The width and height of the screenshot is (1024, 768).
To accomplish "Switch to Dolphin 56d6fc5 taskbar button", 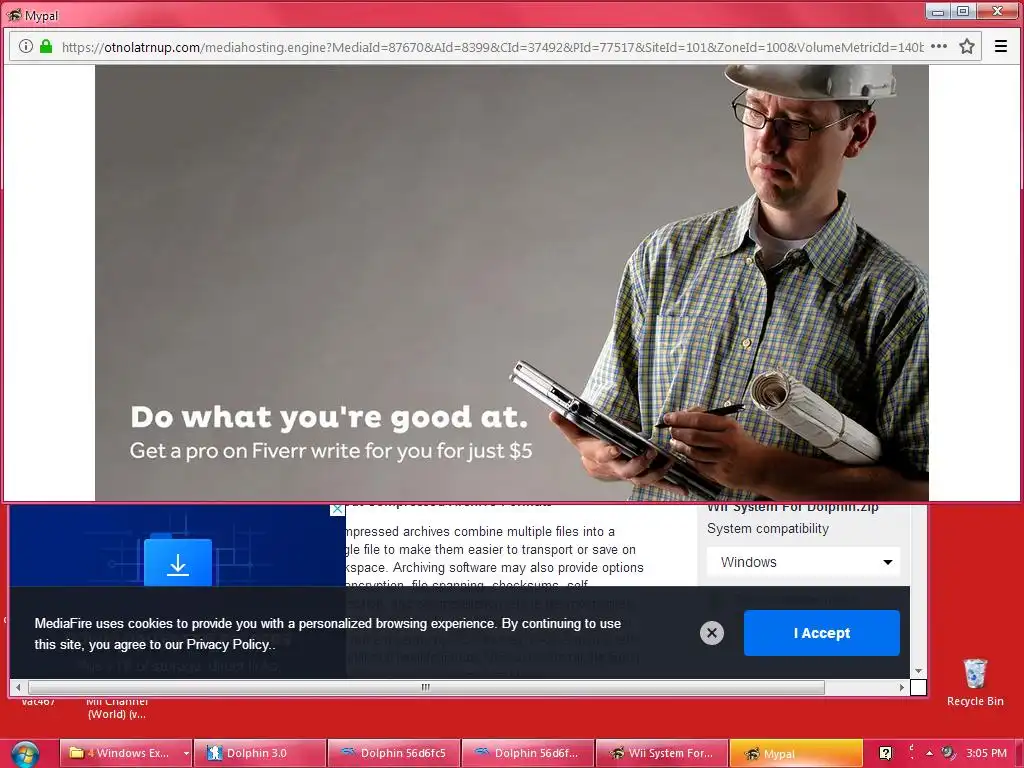I will [394, 753].
